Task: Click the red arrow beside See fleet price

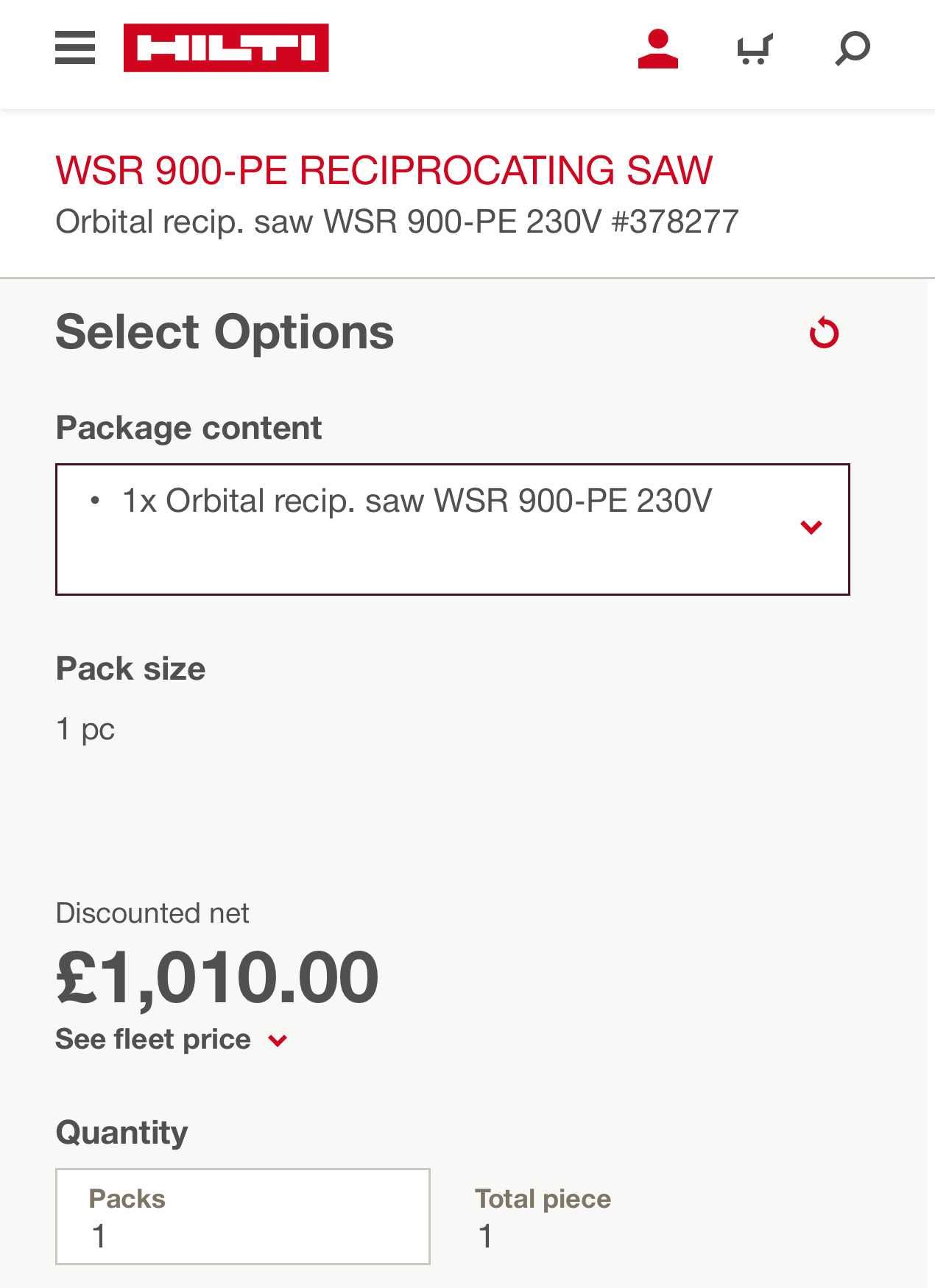Action: 278,1041
